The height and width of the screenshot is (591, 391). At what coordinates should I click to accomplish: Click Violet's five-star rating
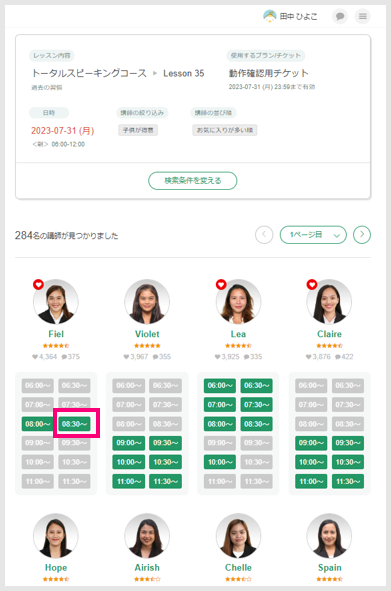pos(147,346)
